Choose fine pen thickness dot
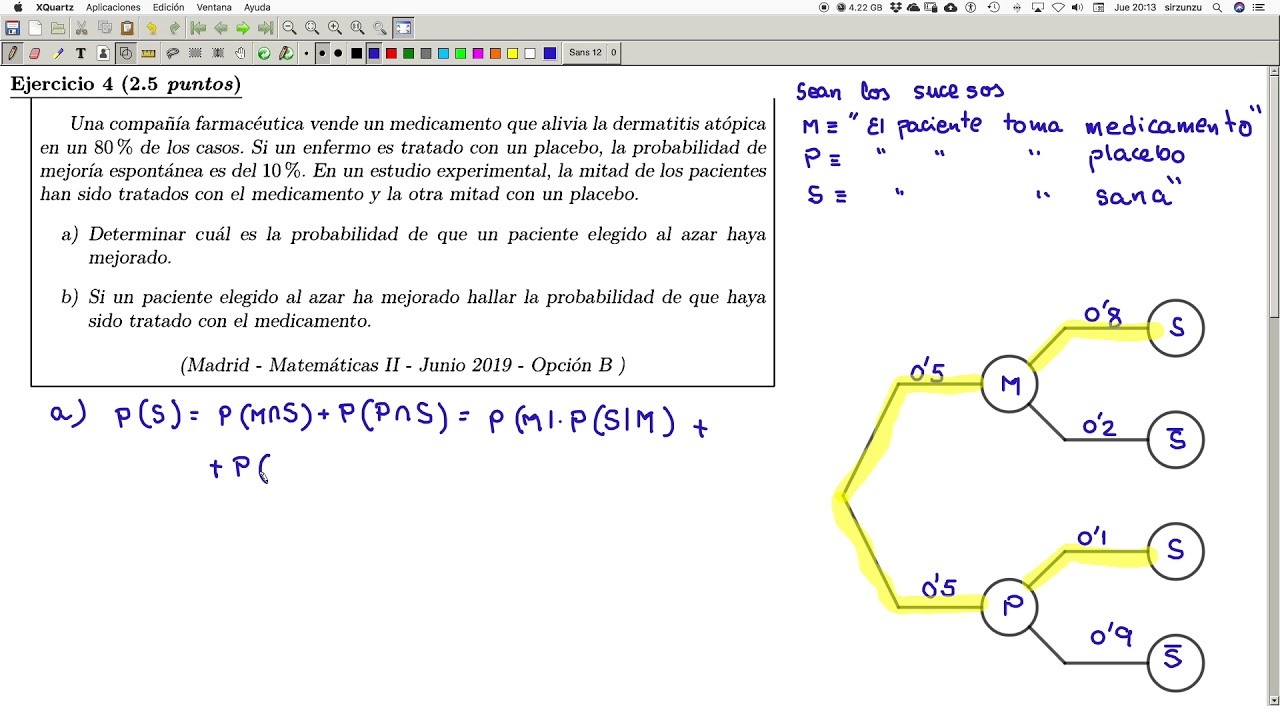The image size is (1280, 720). click(306, 53)
